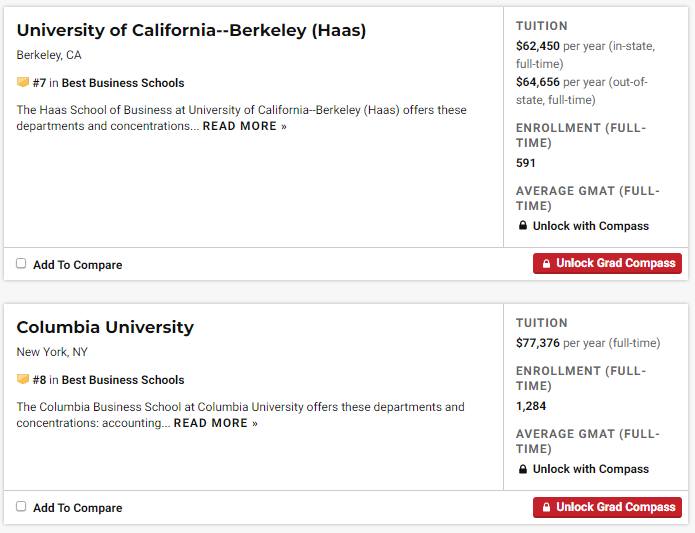Open the University of California--Berkeley (Haas) title link

[x=191, y=31]
